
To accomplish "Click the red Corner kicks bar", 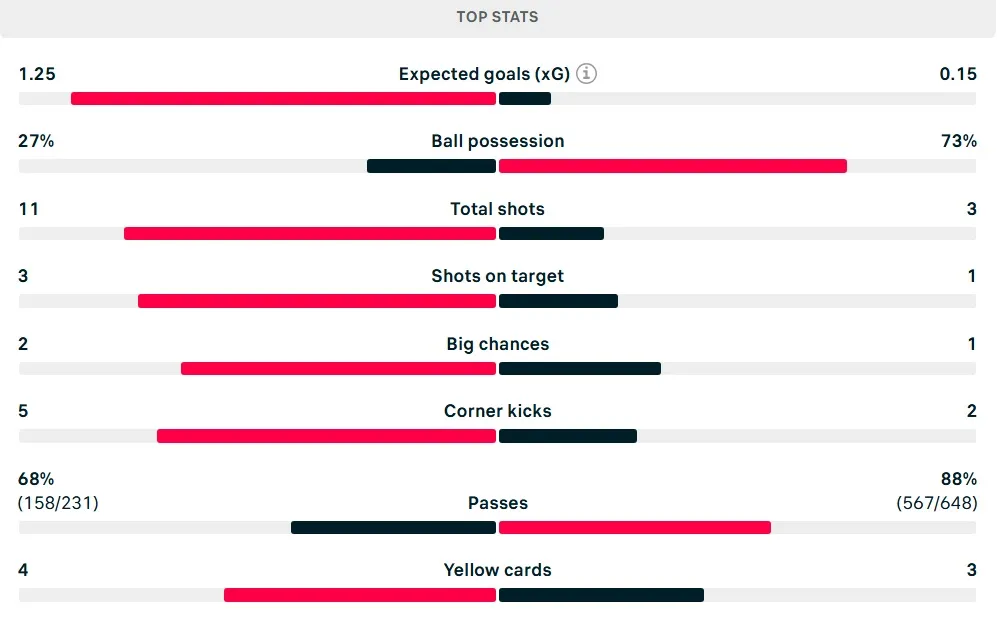I will click(326, 436).
